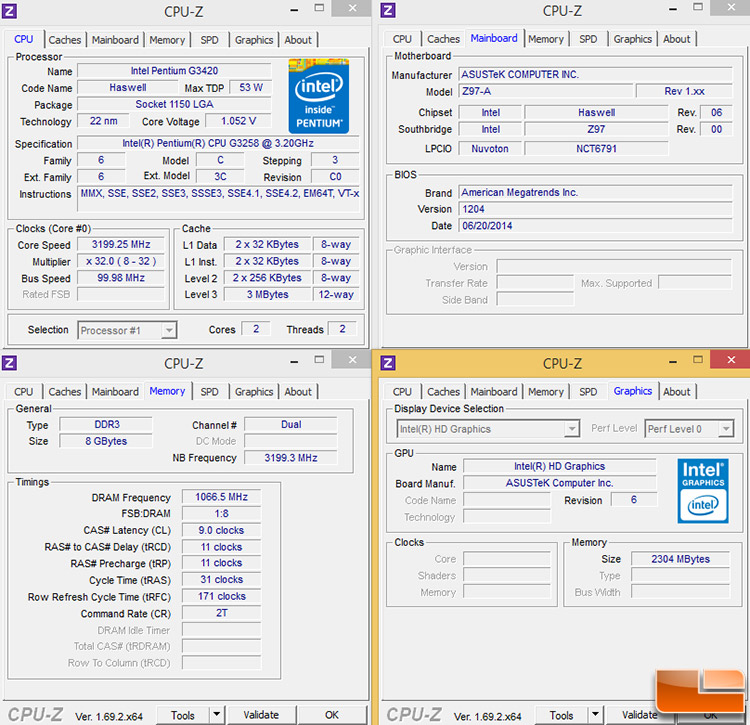This screenshot has width=750, height=725.
Task: Switch to Memory tab in top-left CPU window
Action: 167,40
